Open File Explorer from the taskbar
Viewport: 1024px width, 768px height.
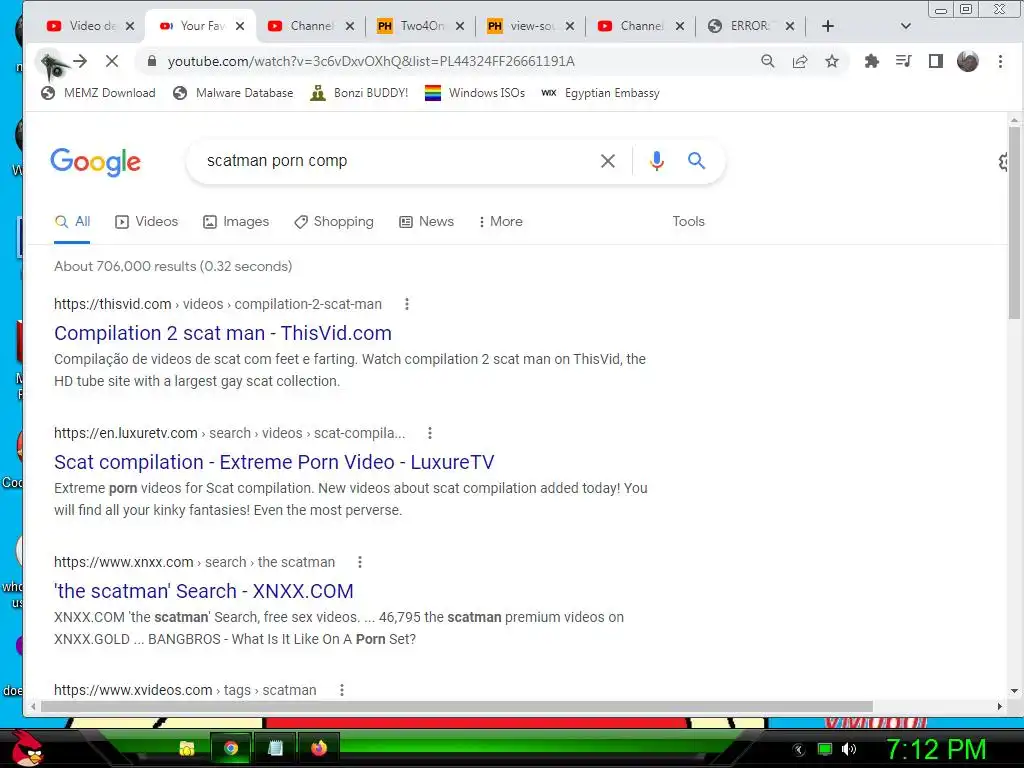187,748
